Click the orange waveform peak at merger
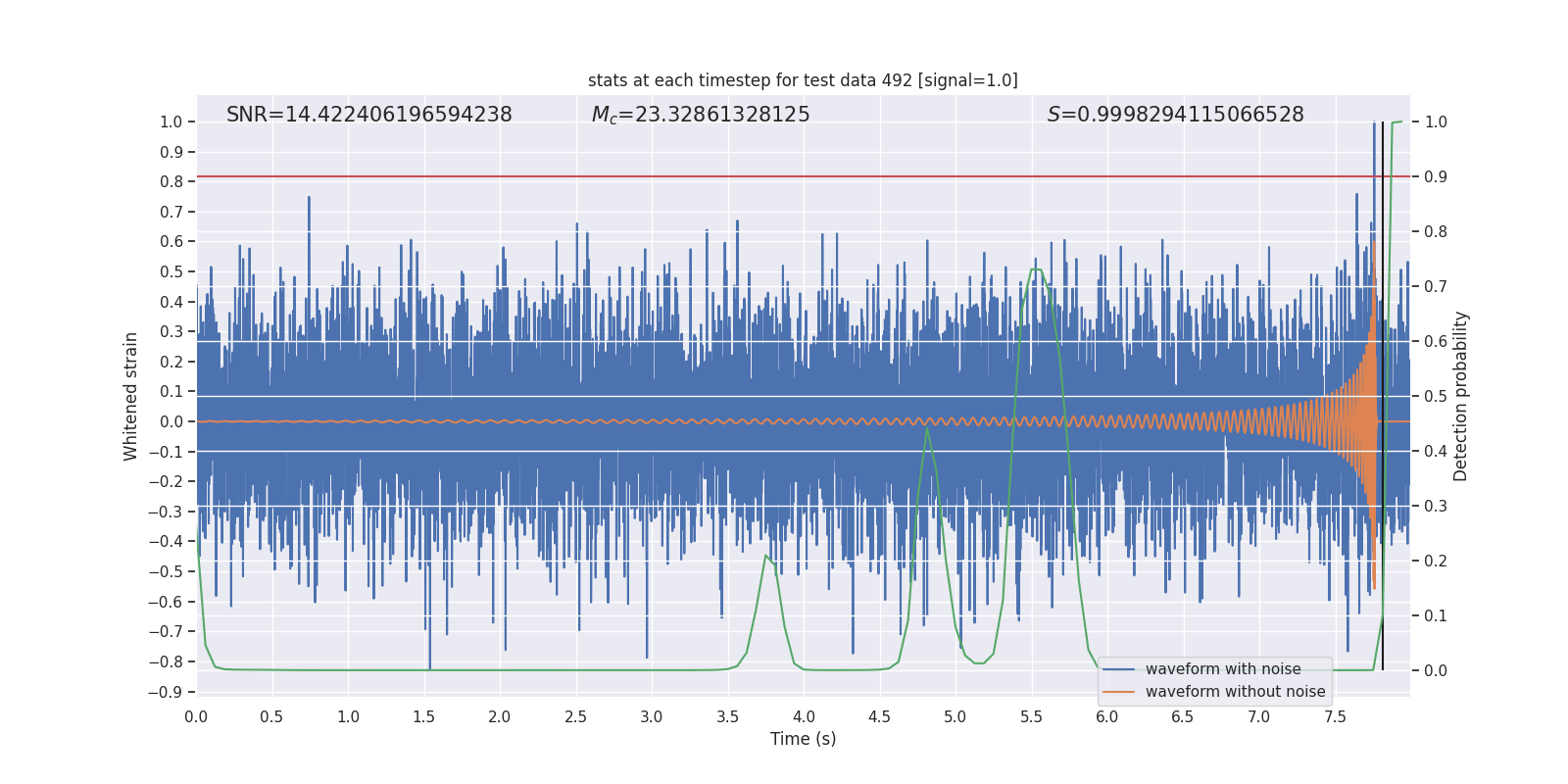This screenshot has height=784, width=1568. pos(1373,242)
